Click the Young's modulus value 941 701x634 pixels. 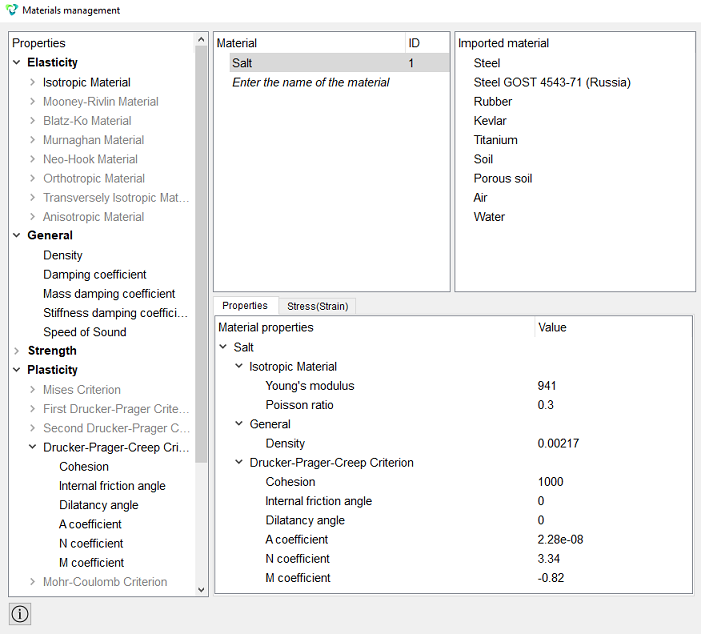(547, 386)
